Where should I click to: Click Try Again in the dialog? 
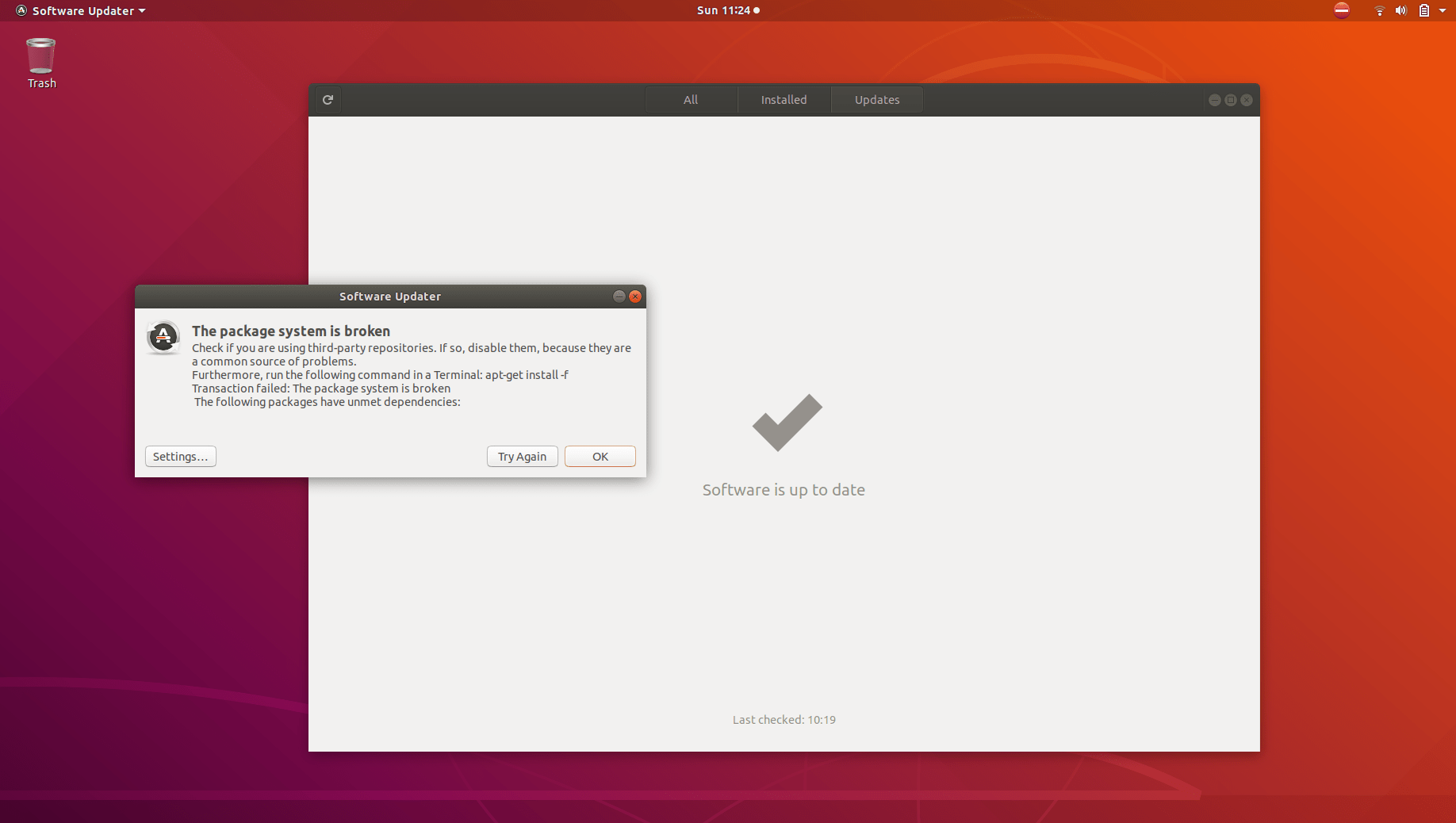523,457
